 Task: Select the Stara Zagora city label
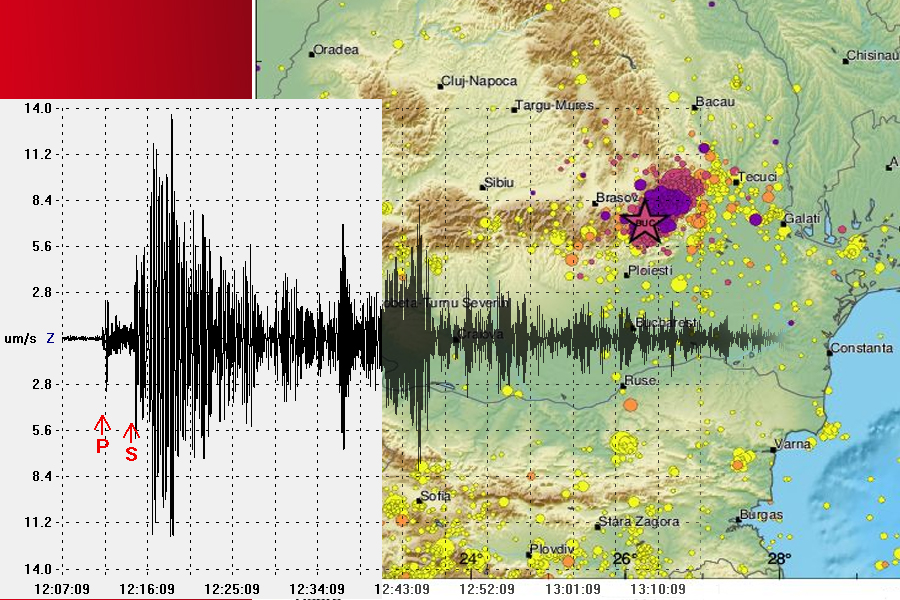641,522
